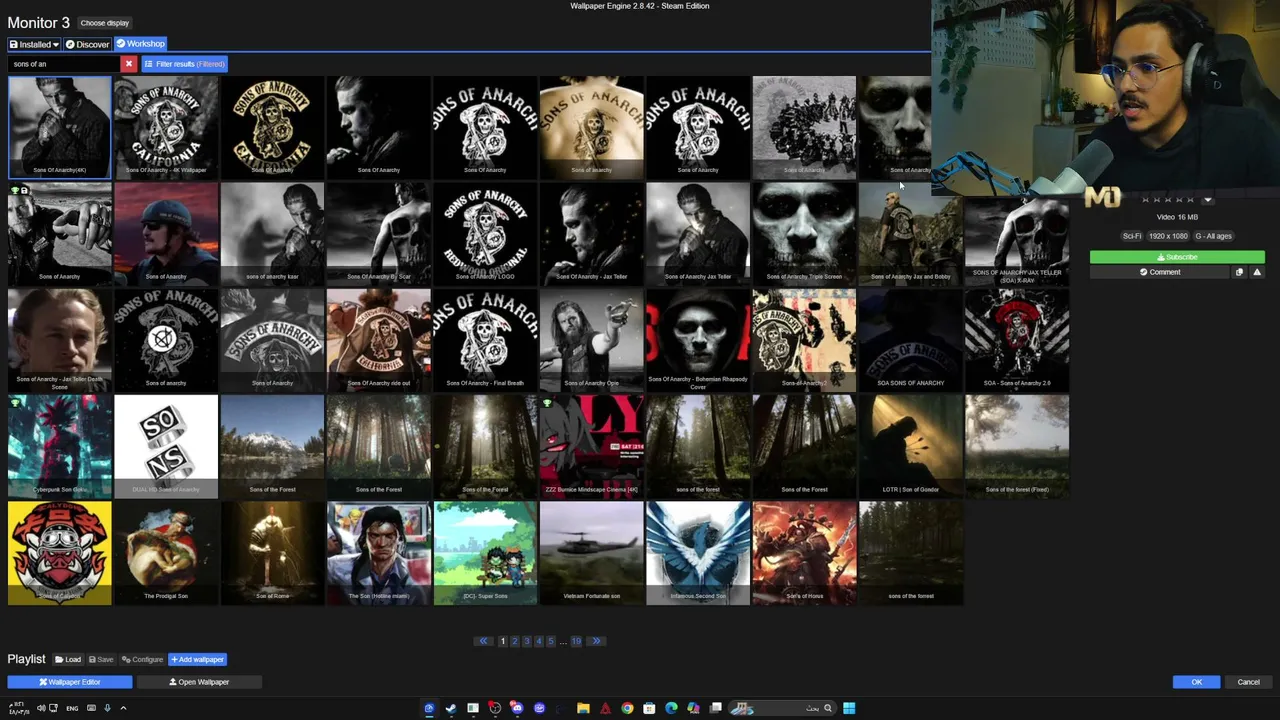Click the microphone icon in system tray

coord(107,708)
